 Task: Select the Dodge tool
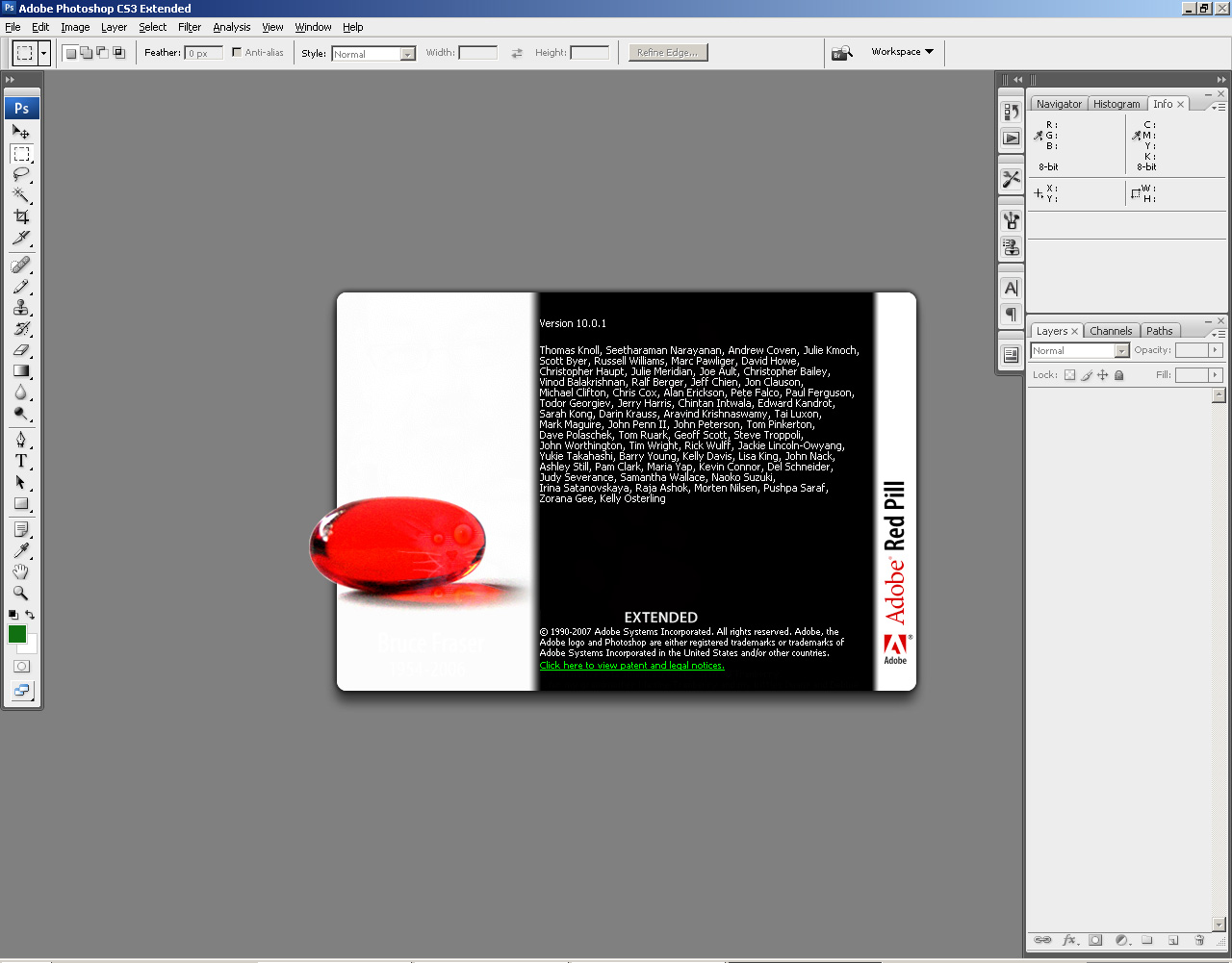[x=21, y=414]
